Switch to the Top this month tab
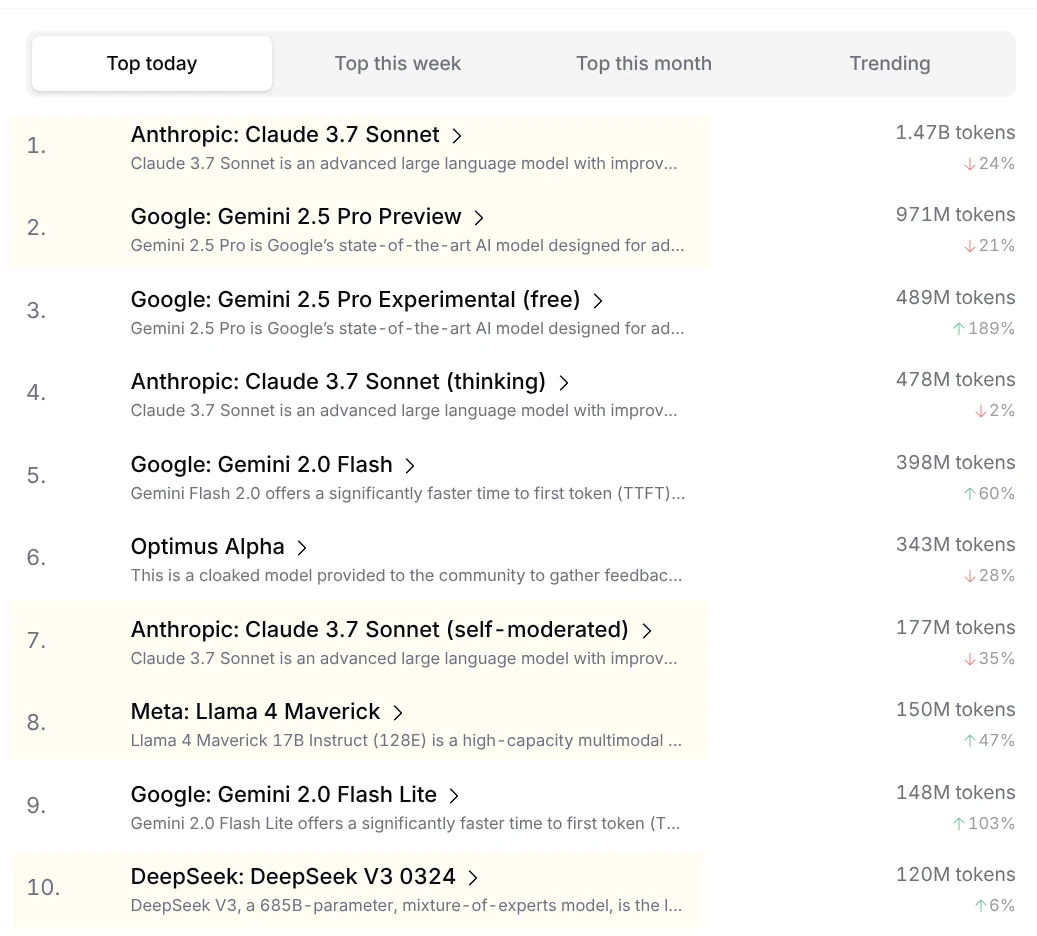This screenshot has width=1037, height=936. pos(643,64)
